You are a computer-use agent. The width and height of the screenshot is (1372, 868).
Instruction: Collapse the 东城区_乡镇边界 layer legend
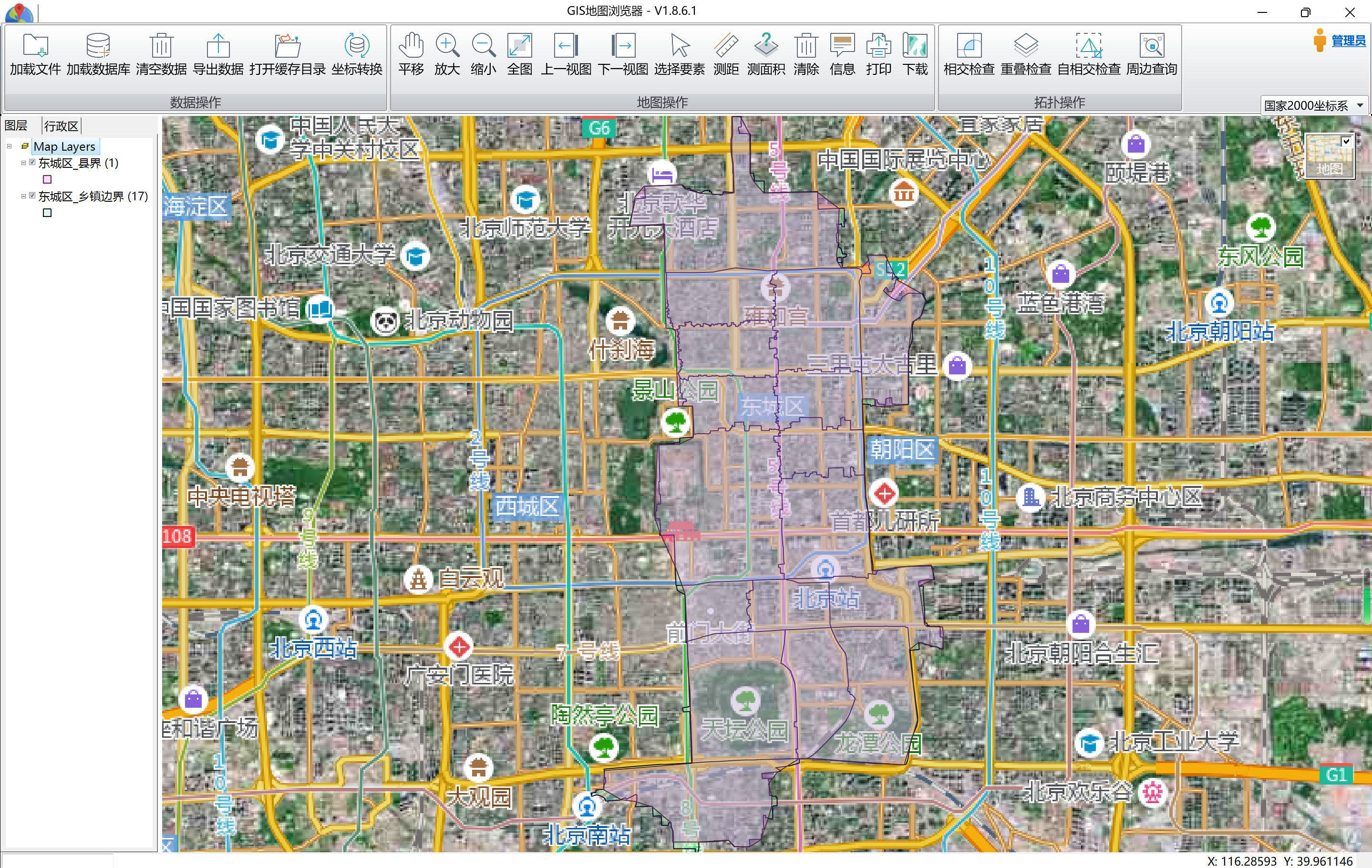(23, 196)
